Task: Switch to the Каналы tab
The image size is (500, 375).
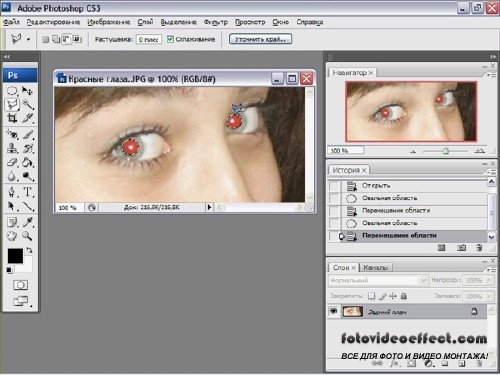Action: tap(376, 267)
